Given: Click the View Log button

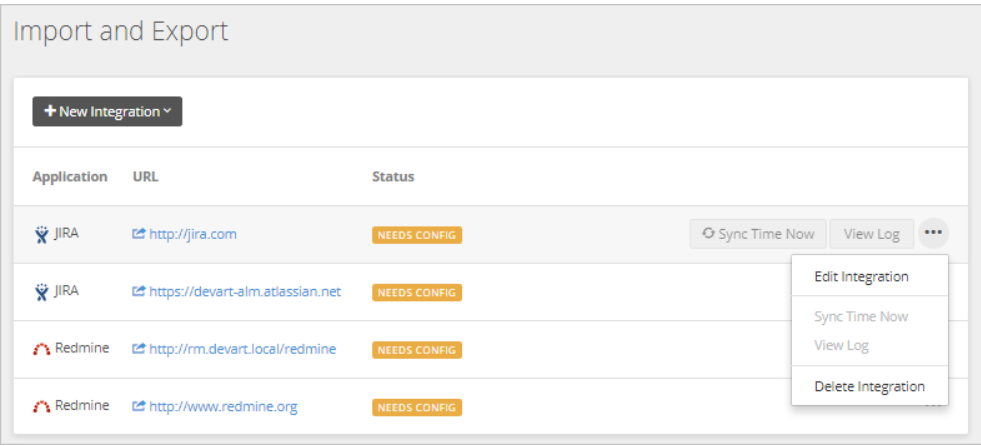Looking at the screenshot, I should 872,234.
